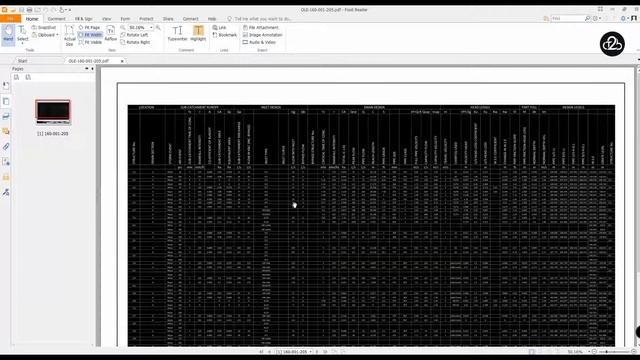640x360 pixels.
Task: Rotate Left the page view
Action: [x=134, y=35]
